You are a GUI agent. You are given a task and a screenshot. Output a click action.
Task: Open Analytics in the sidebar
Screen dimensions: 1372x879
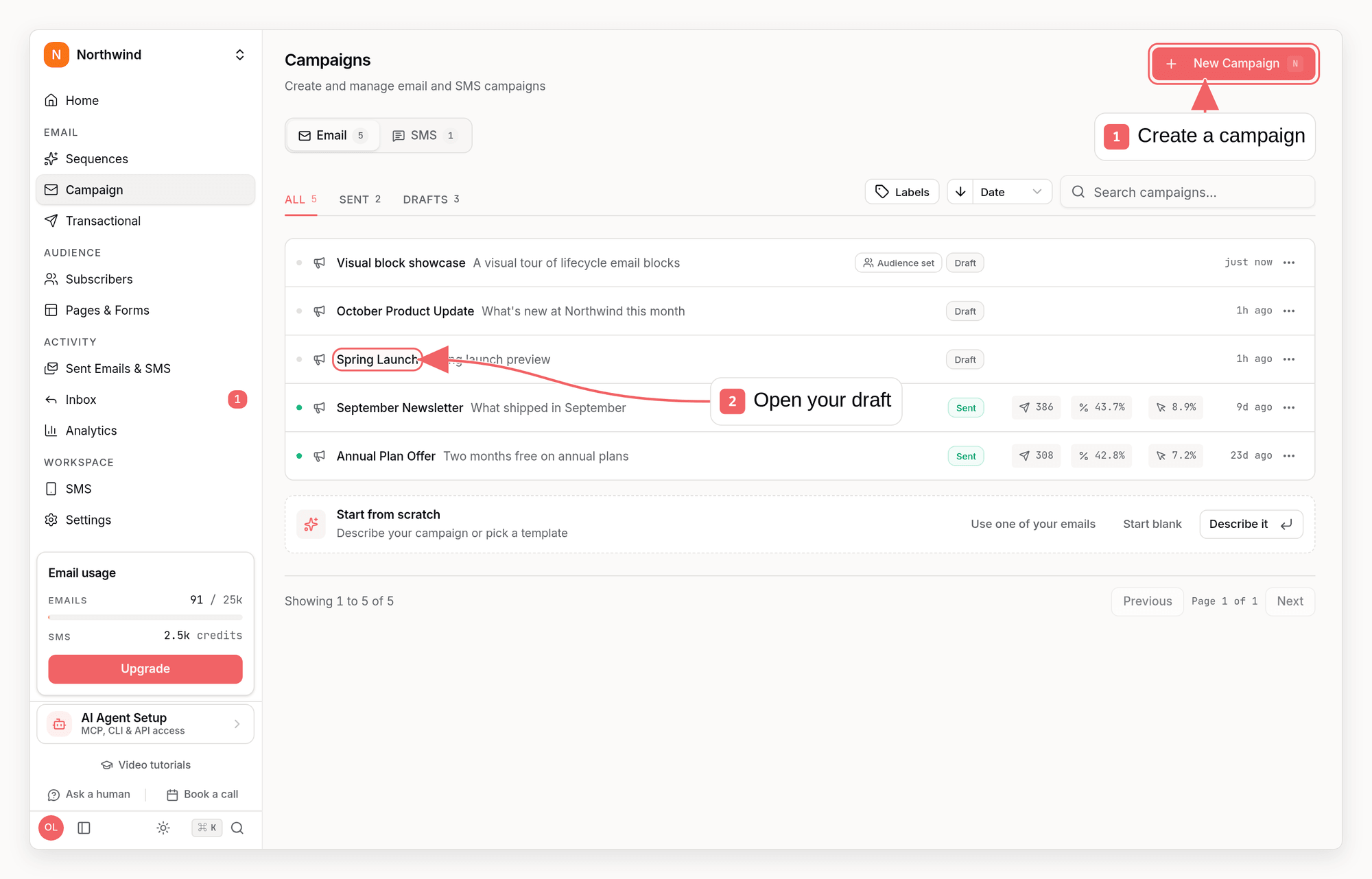coord(145,431)
